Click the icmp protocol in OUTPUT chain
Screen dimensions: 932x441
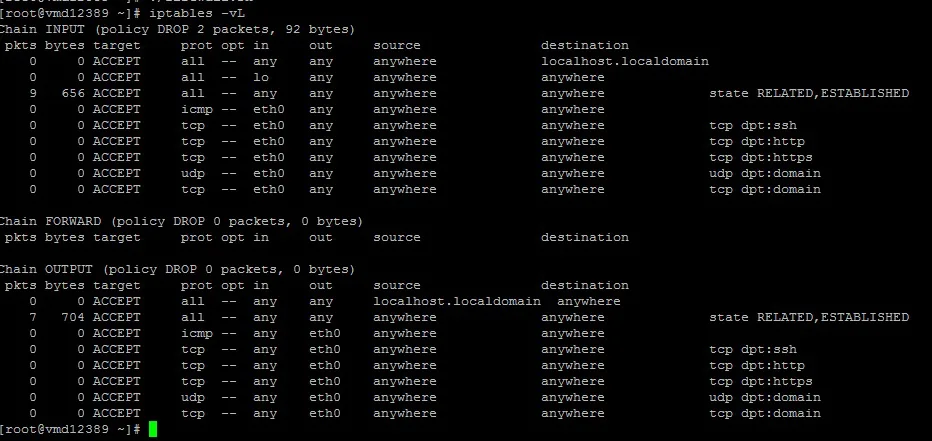(x=196, y=333)
